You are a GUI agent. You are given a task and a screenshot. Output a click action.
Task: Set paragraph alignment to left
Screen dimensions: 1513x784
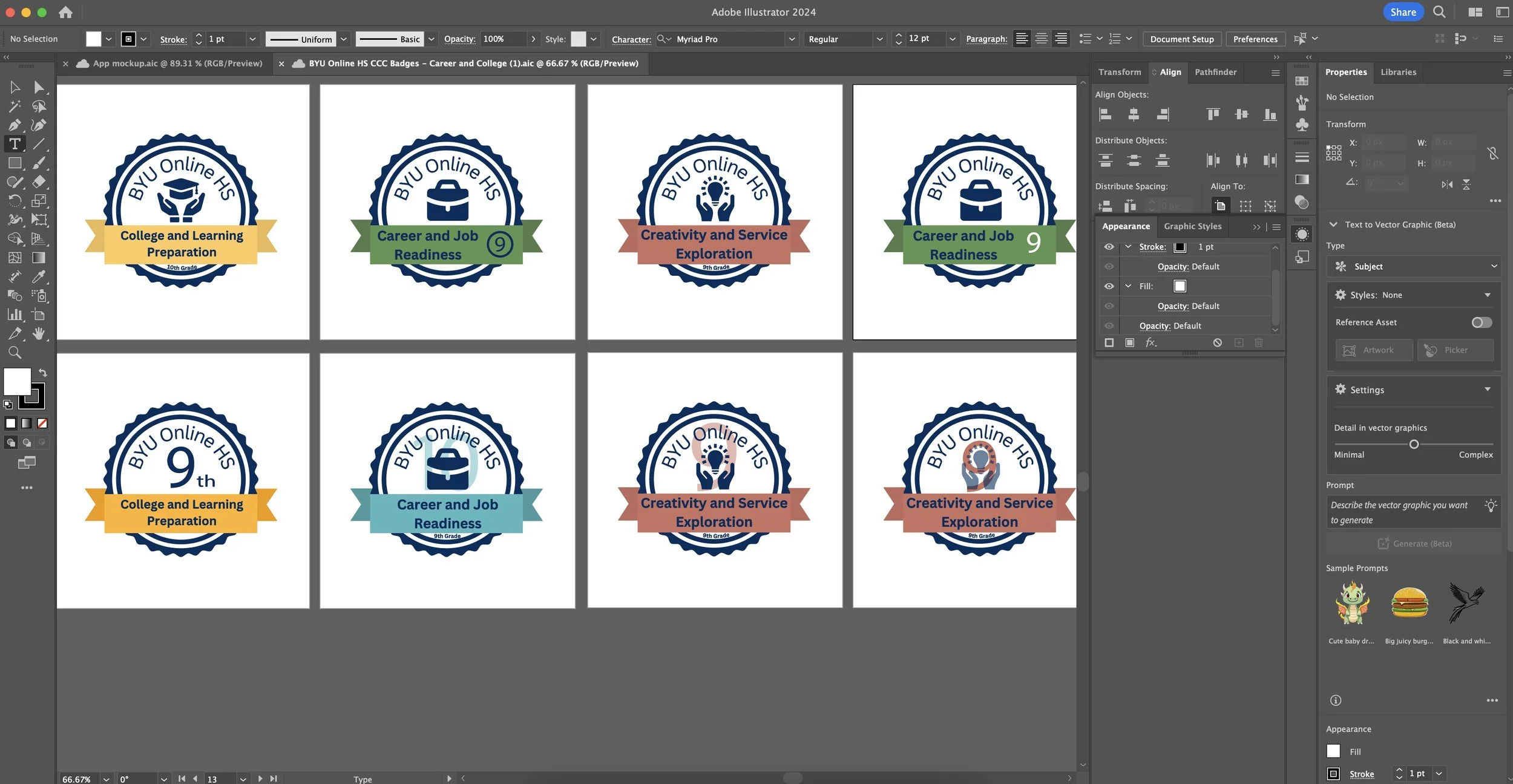tap(1022, 39)
